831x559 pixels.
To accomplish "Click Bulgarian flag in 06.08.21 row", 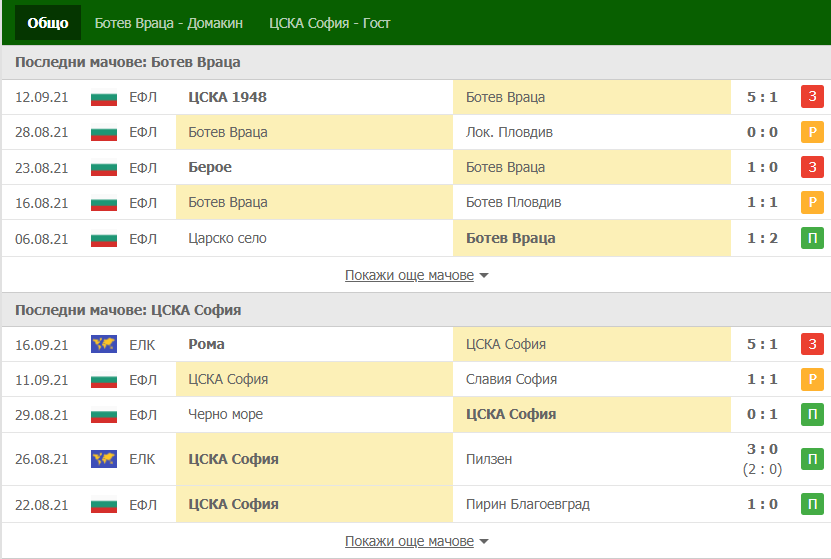I will tap(104, 239).
